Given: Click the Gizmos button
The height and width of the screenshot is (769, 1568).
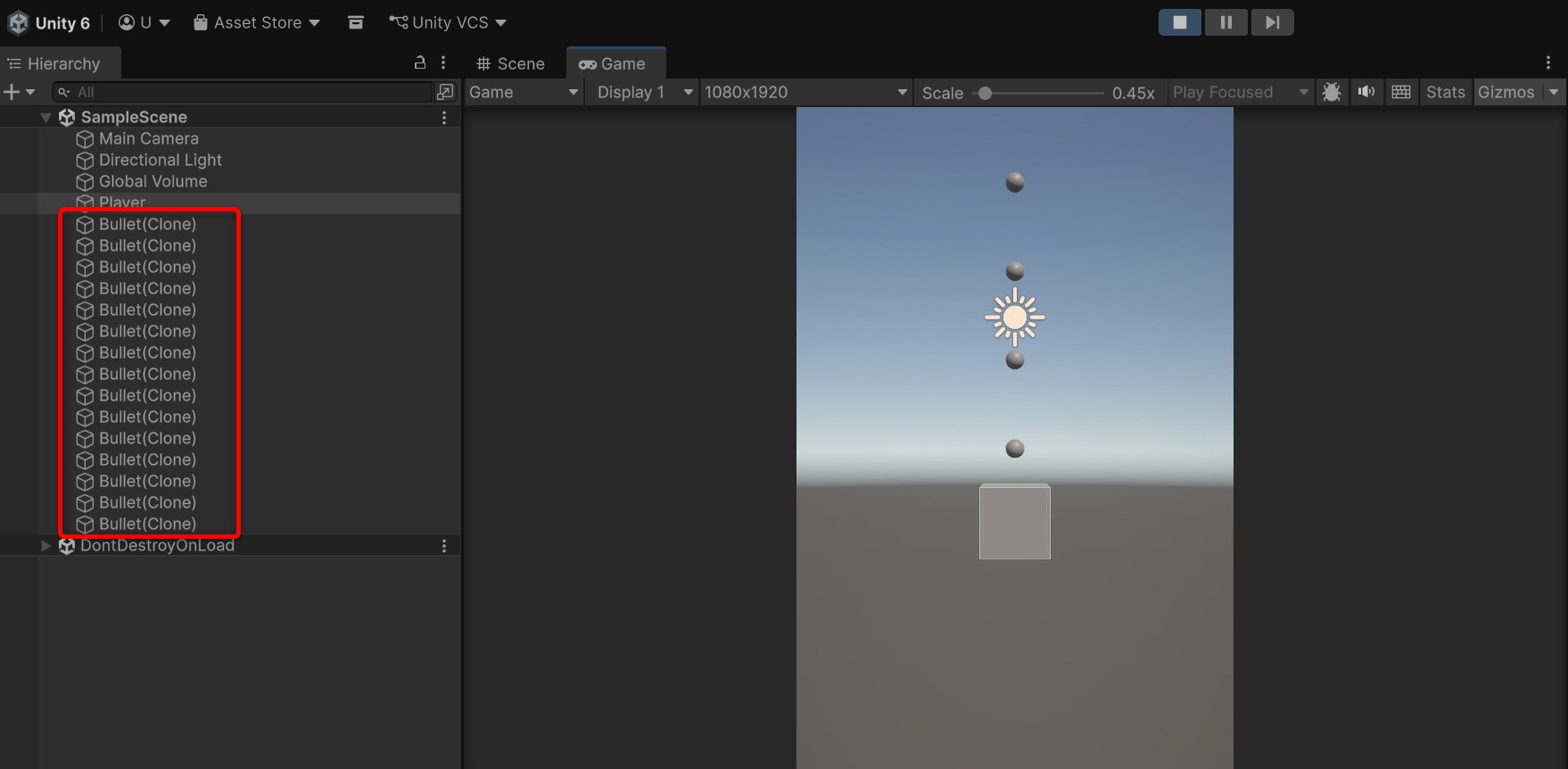Looking at the screenshot, I should coord(1506,92).
